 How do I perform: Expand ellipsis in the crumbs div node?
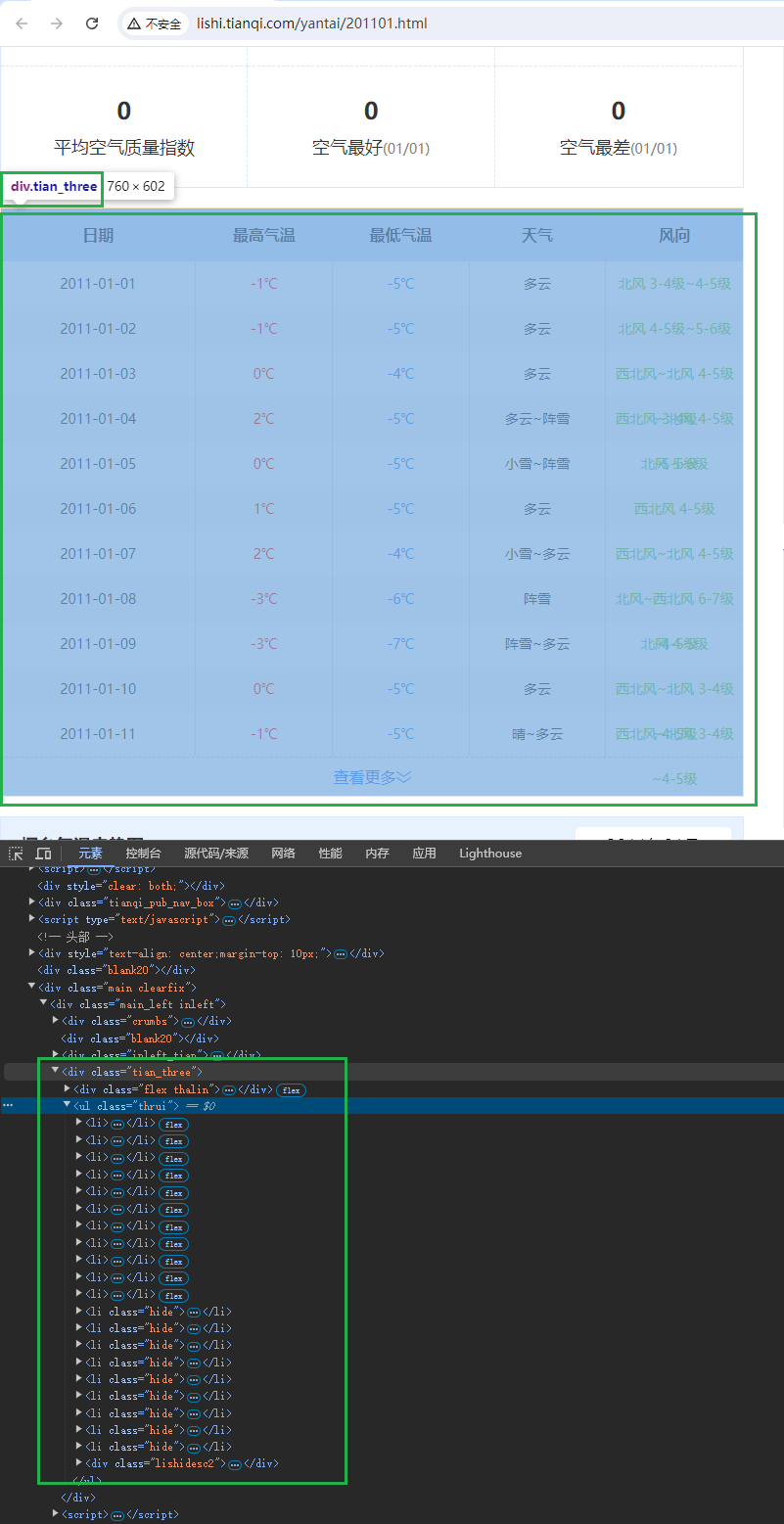[x=188, y=1021]
